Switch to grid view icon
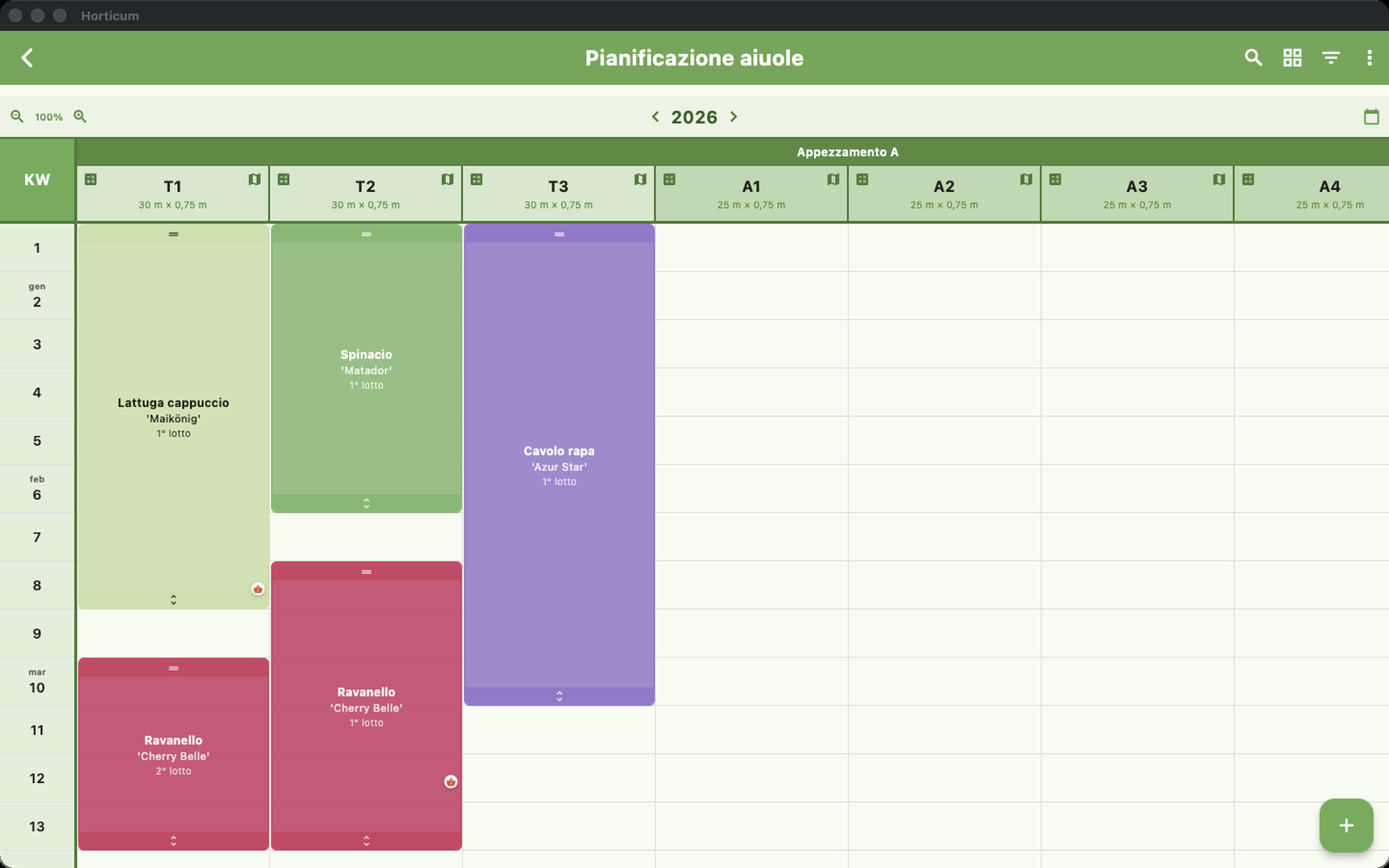The image size is (1389, 868). [x=1292, y=57]
